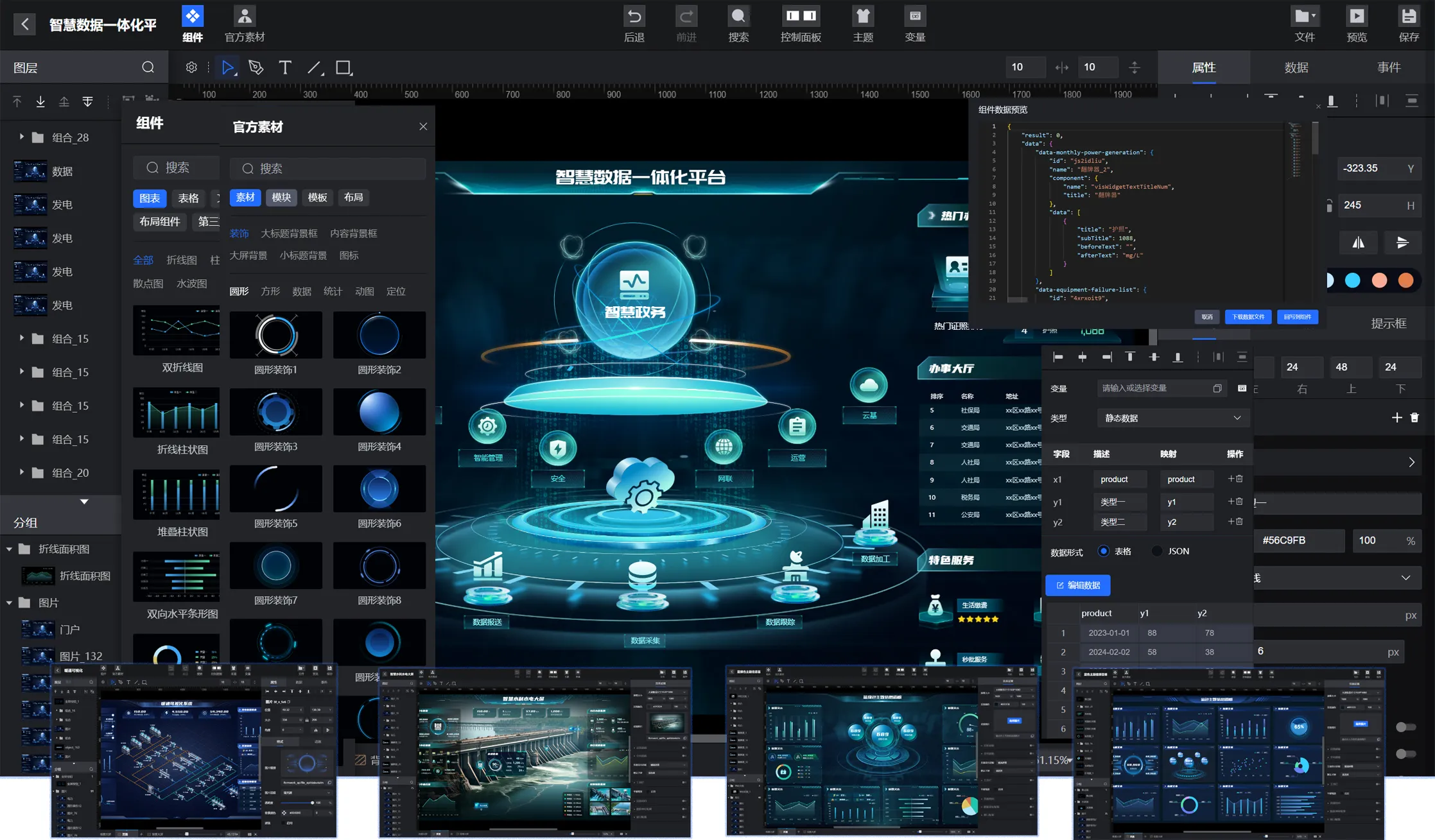Select the Line tool

(x=315, y=67)
